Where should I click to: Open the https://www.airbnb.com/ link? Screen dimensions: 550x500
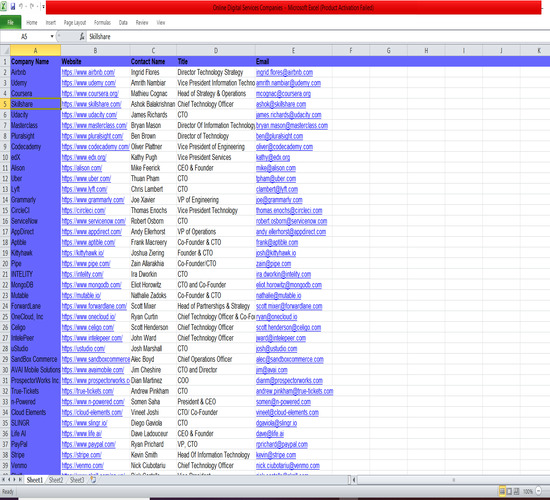88,72
